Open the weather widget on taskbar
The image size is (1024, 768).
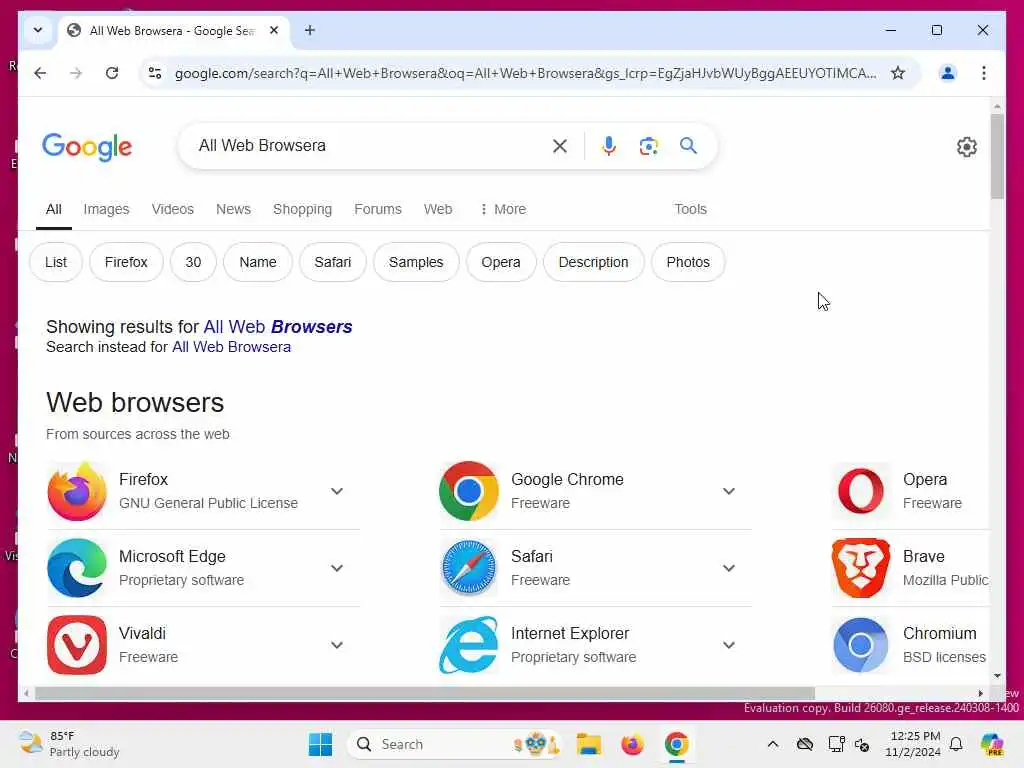[69, 744]
